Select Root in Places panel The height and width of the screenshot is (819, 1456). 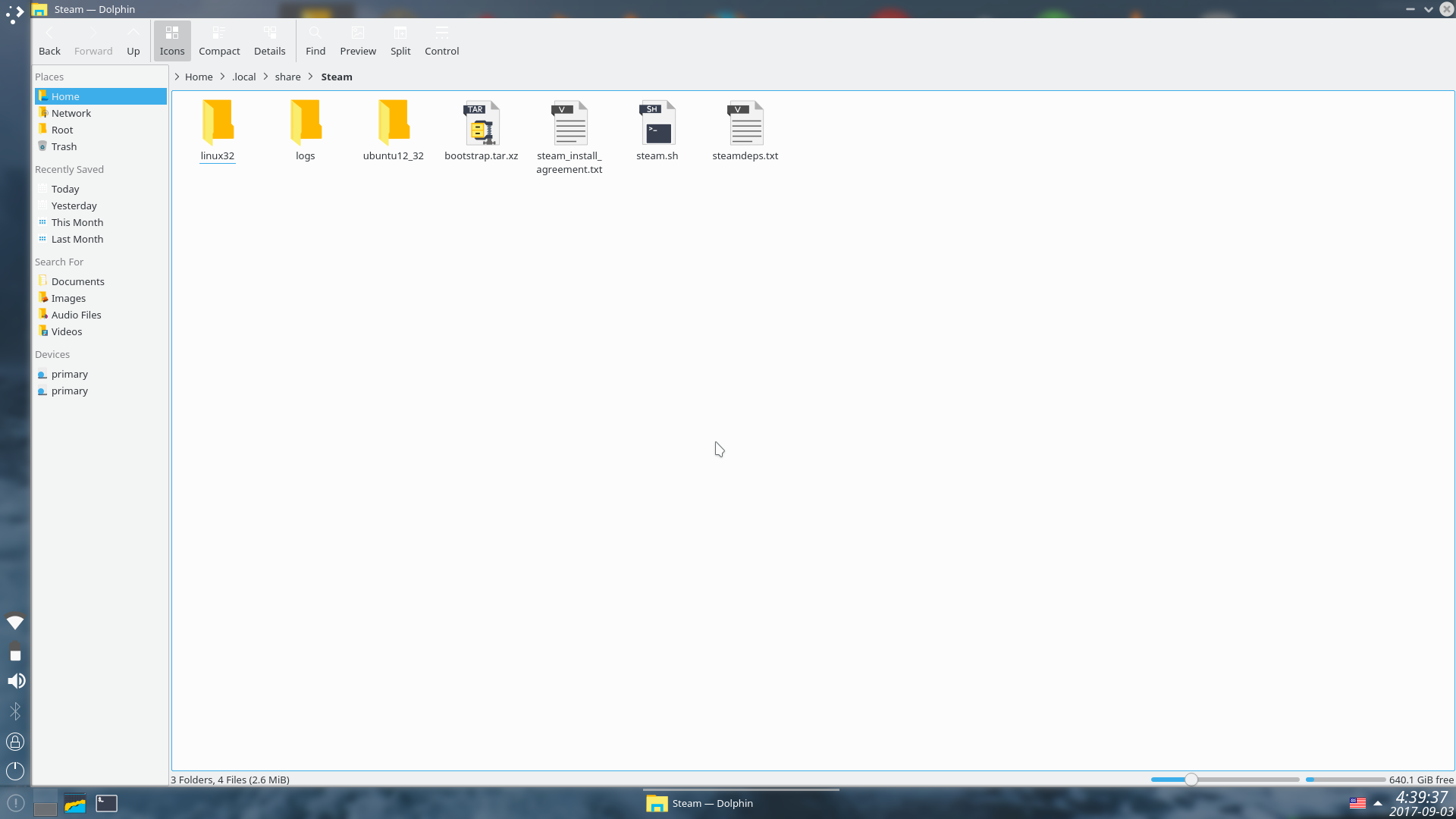coord(101,130)
